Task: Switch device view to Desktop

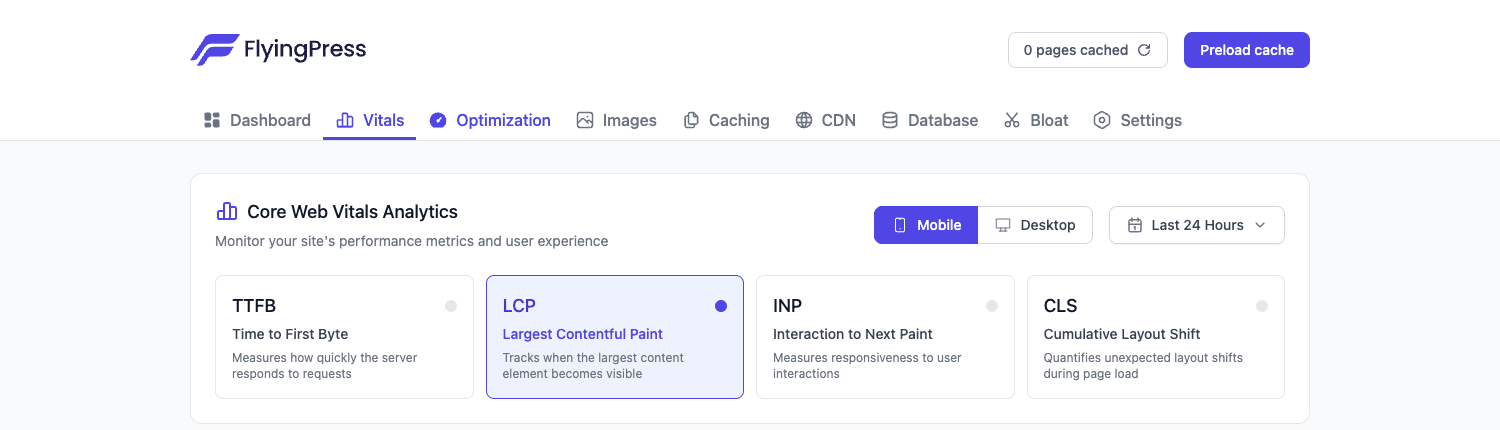Action: [x=1035, y=225]
